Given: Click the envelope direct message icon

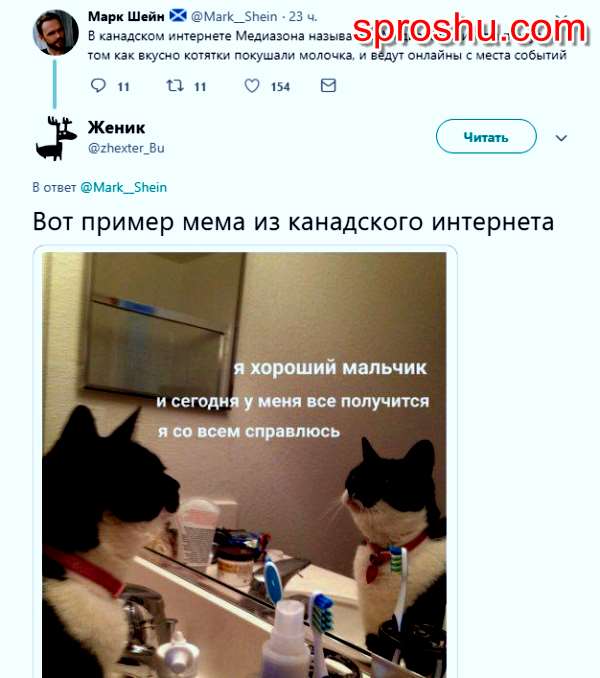Looking at the screenshot, I should [328, 86].
